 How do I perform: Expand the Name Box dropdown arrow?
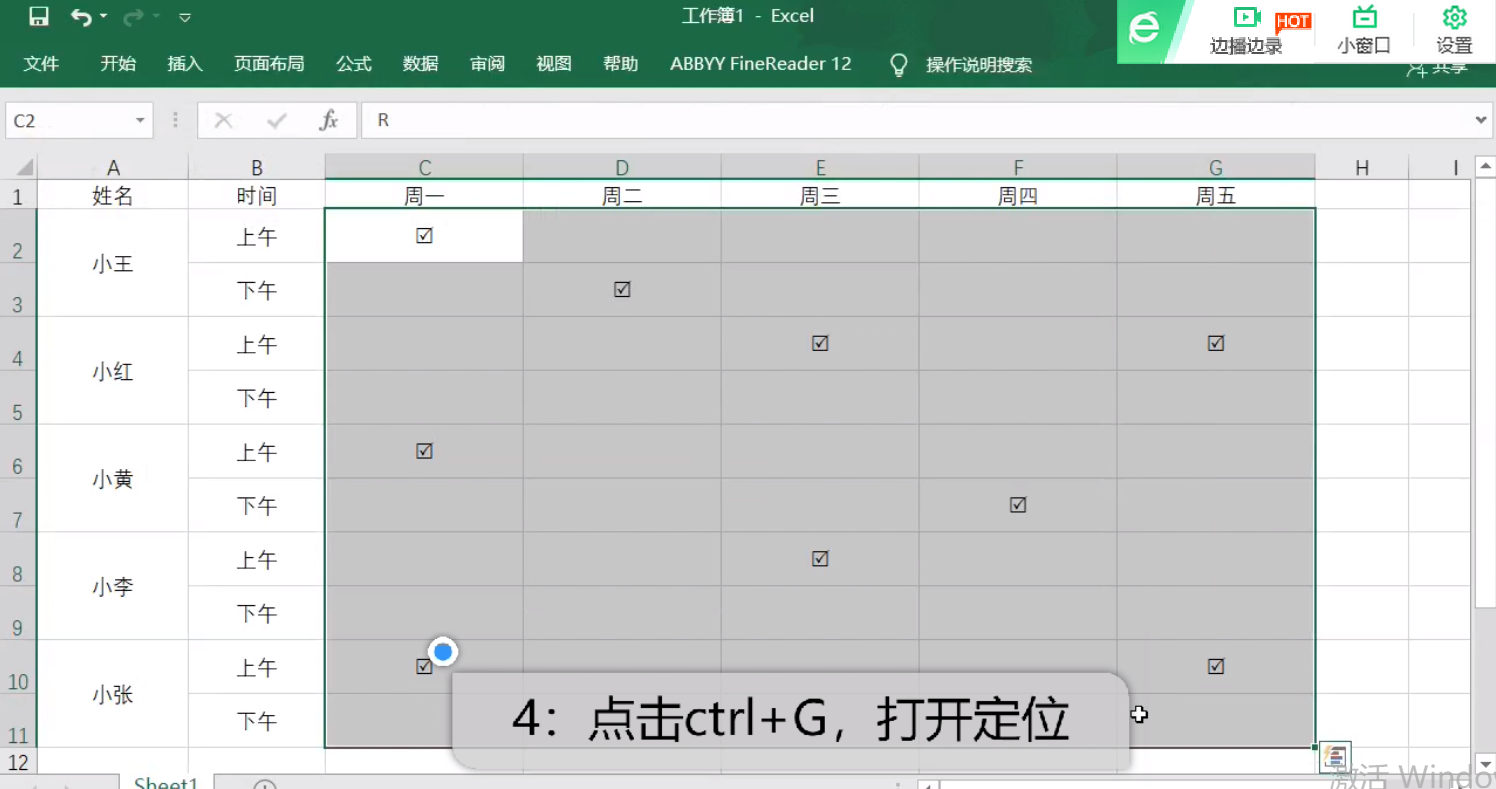pyautogui.click(x=140, y=121)
